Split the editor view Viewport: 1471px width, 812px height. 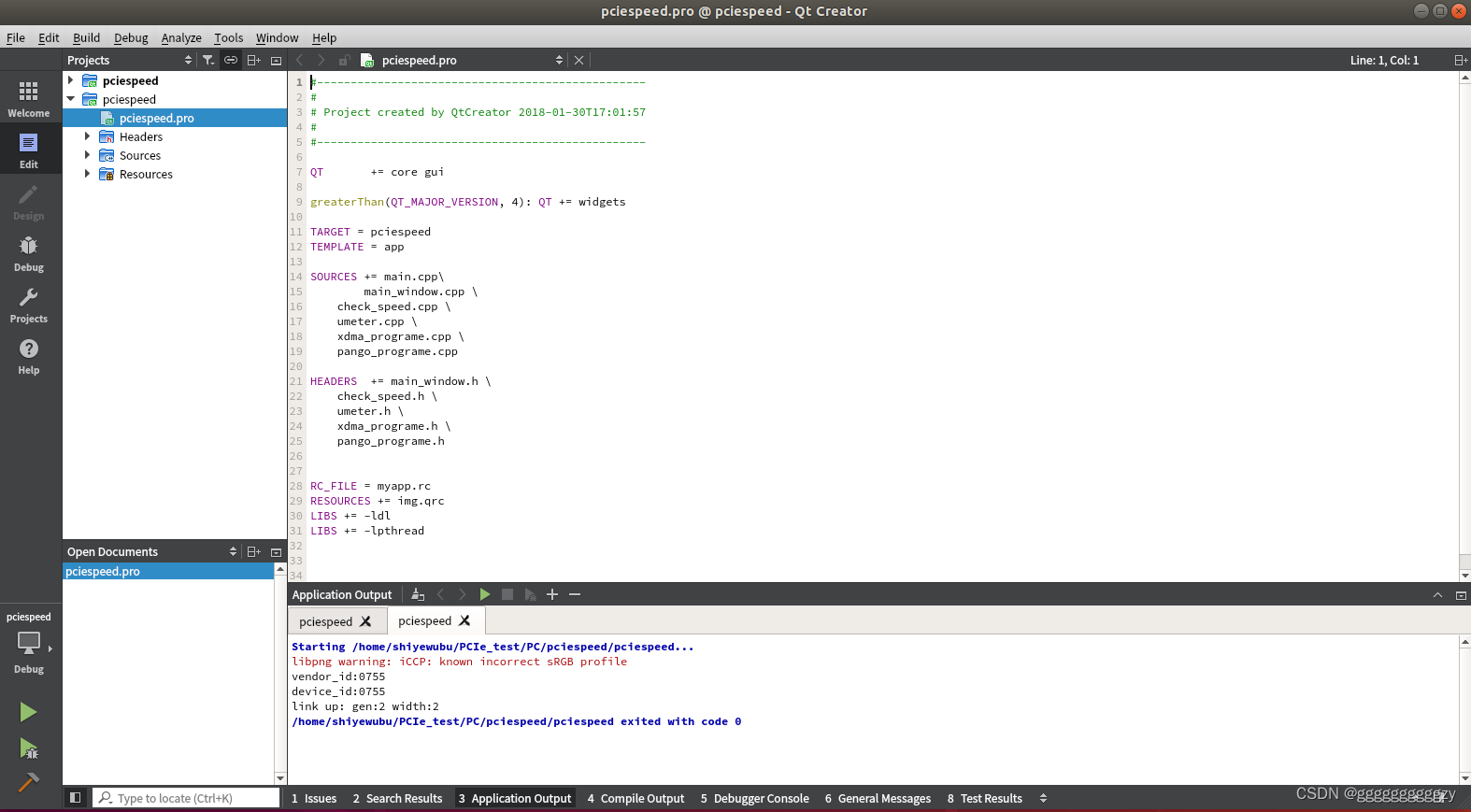(1460, 60)
